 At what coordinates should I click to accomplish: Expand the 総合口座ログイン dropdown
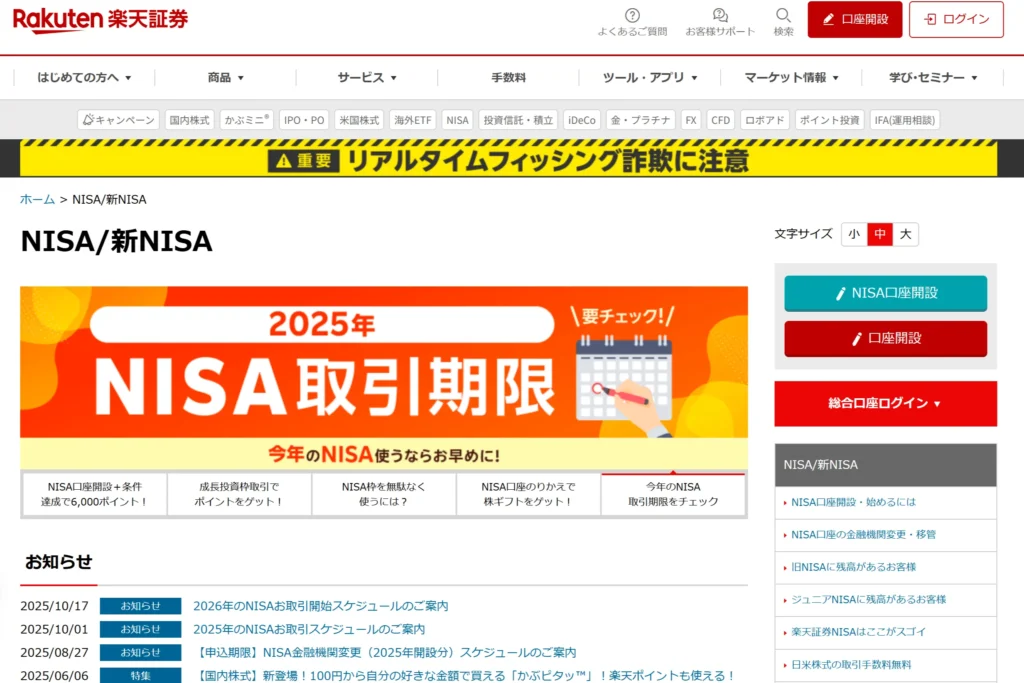point(885,403)
